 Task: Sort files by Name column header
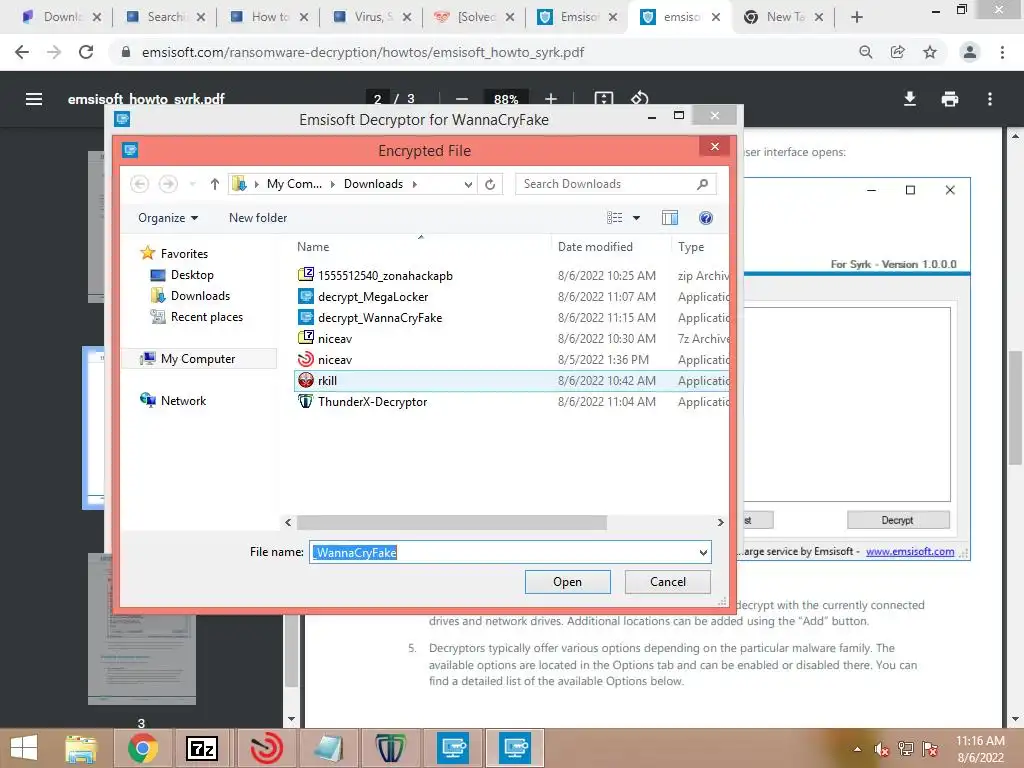click(x=422, y=247)
